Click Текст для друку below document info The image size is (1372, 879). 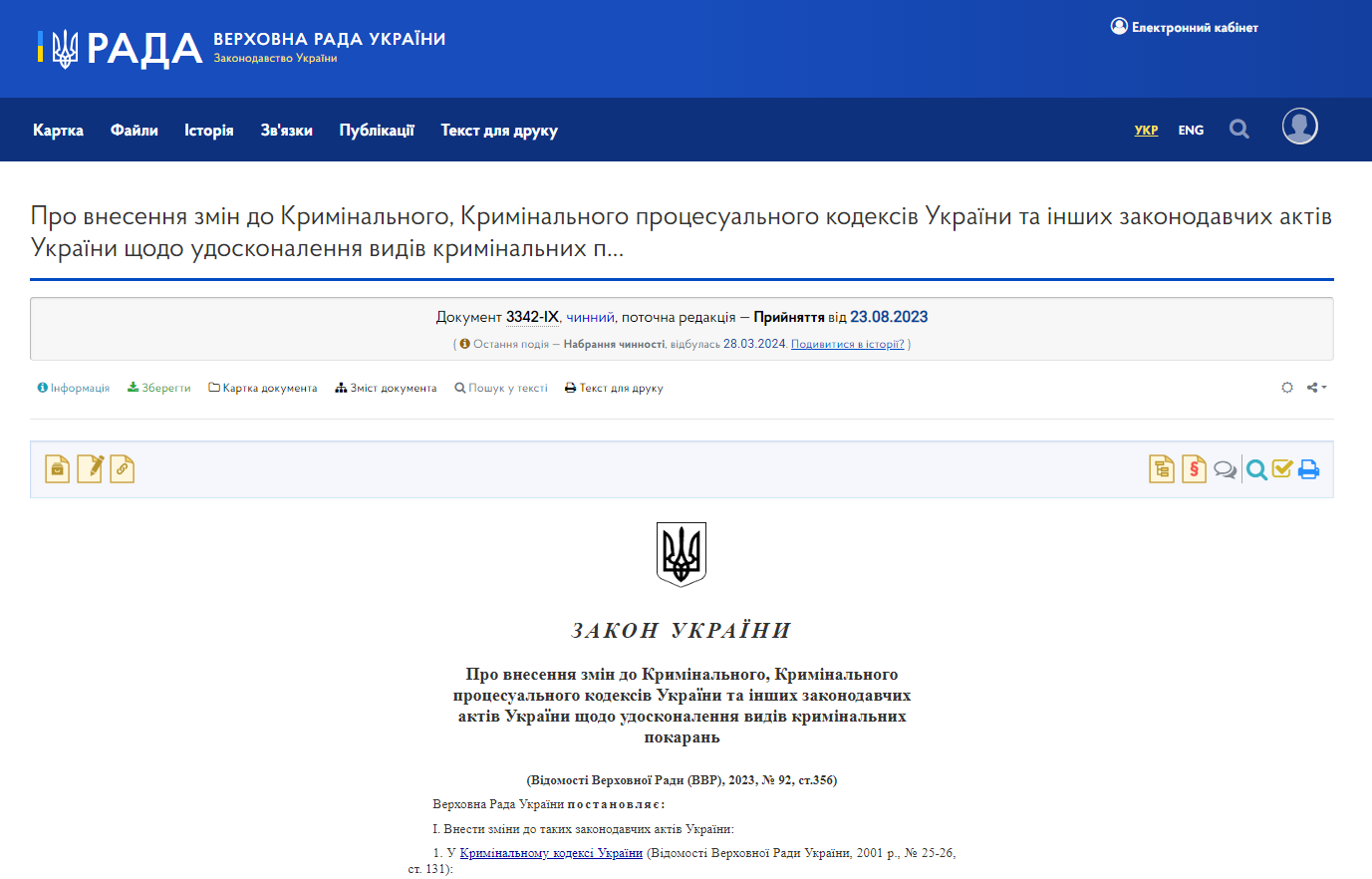tap(614, 388)
